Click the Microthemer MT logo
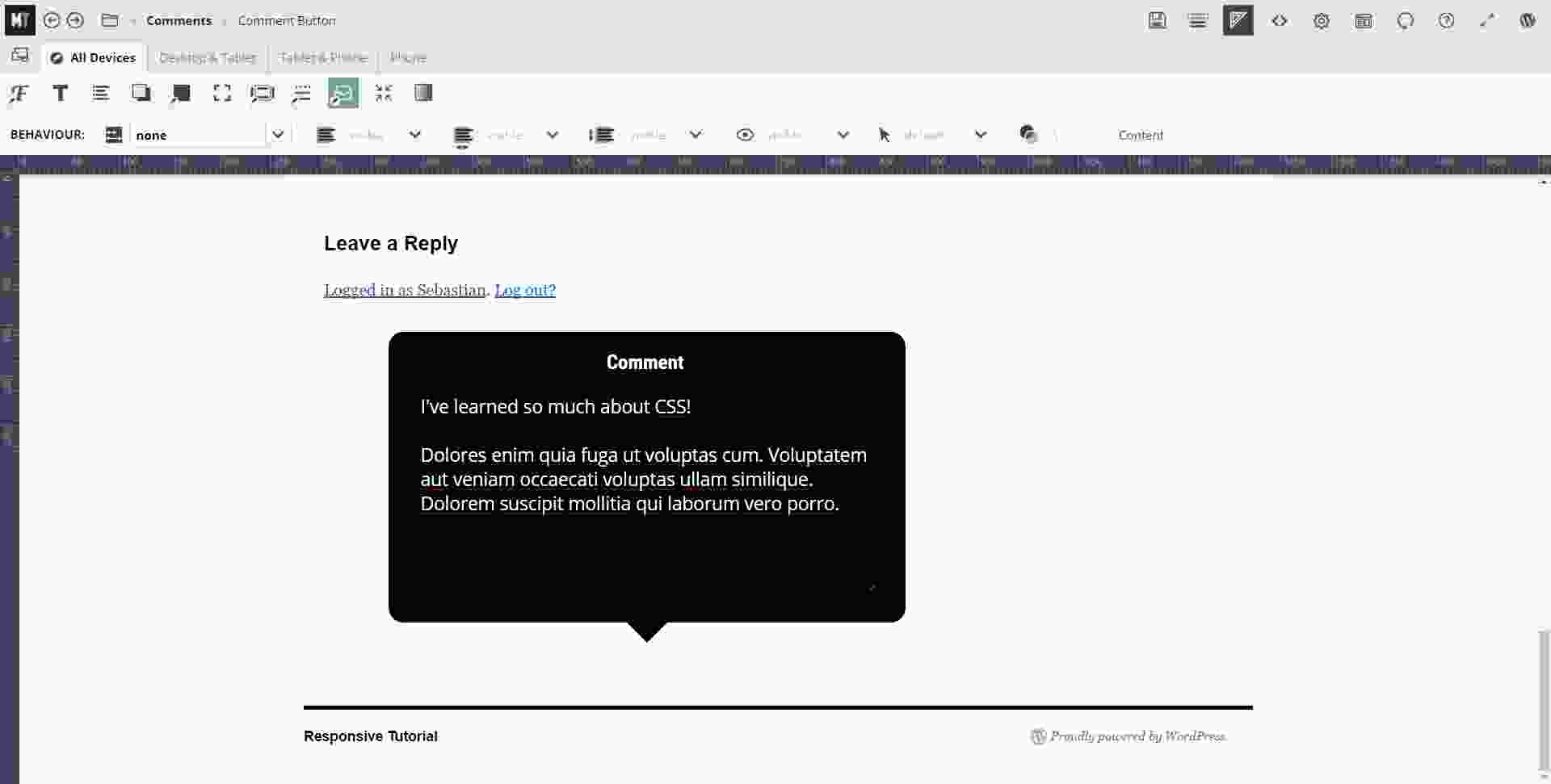 tap(19, 20)
